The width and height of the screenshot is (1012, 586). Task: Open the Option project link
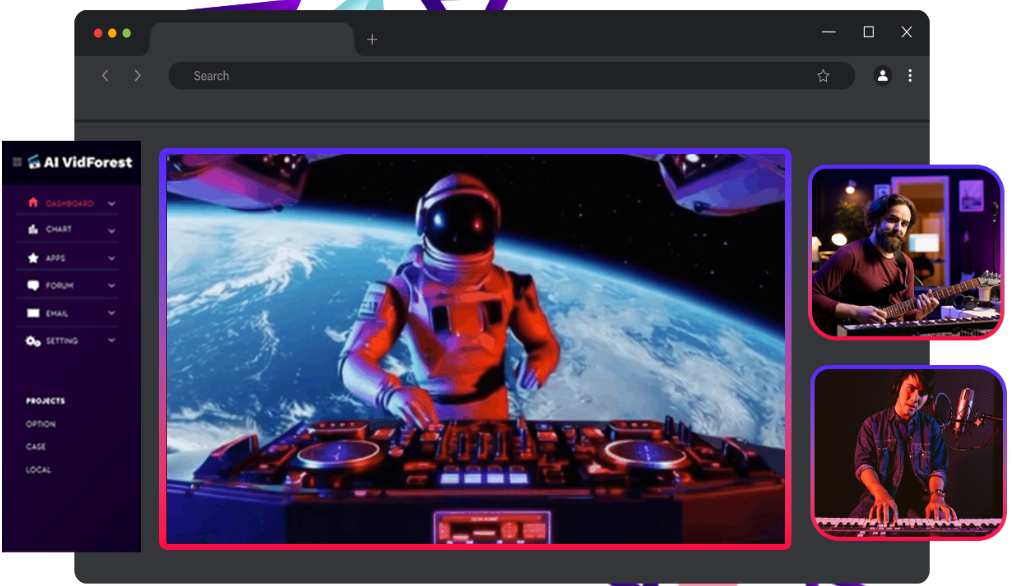tap(41, 424)
